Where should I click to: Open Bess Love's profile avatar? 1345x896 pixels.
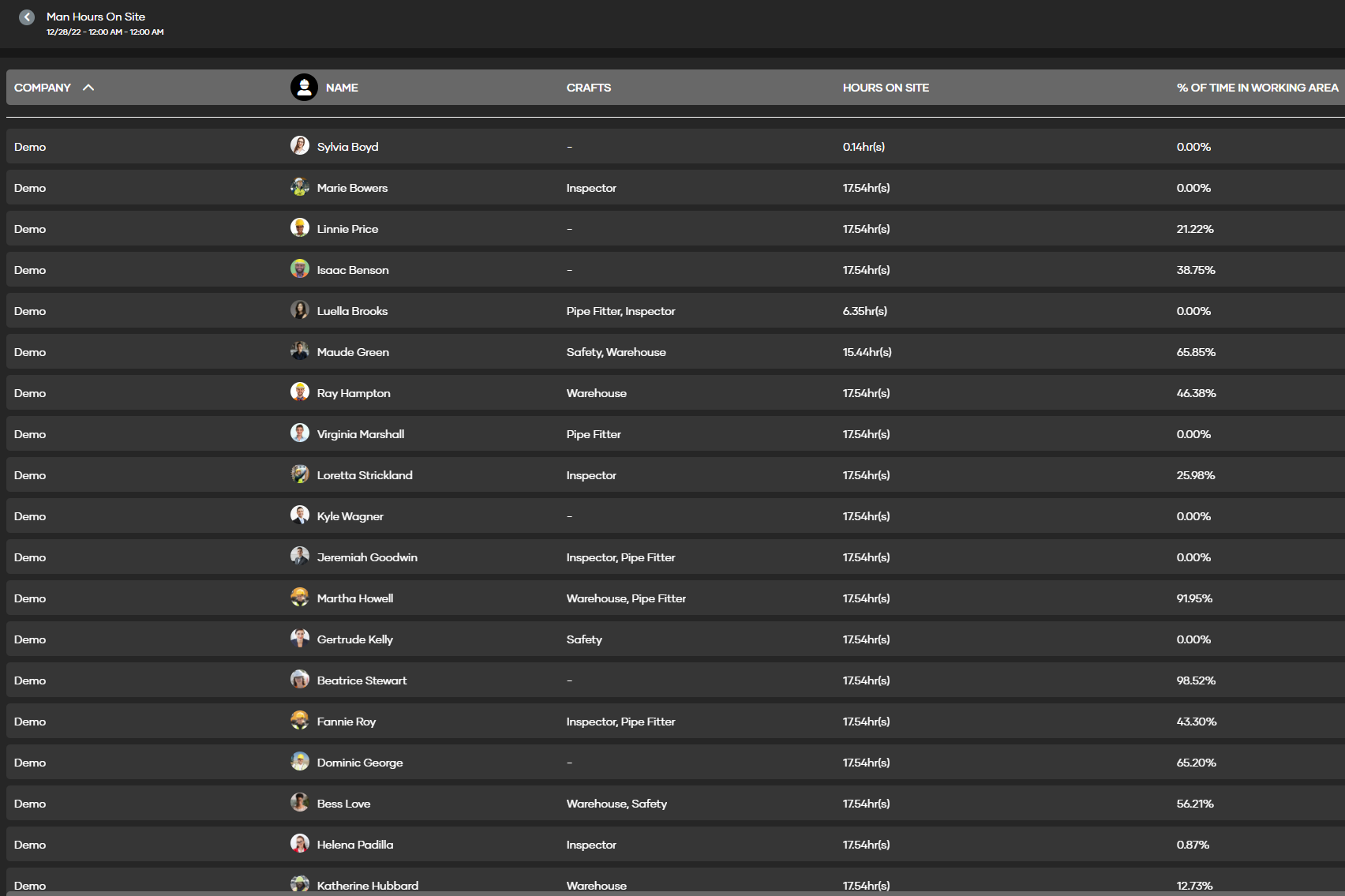point(300,802)
